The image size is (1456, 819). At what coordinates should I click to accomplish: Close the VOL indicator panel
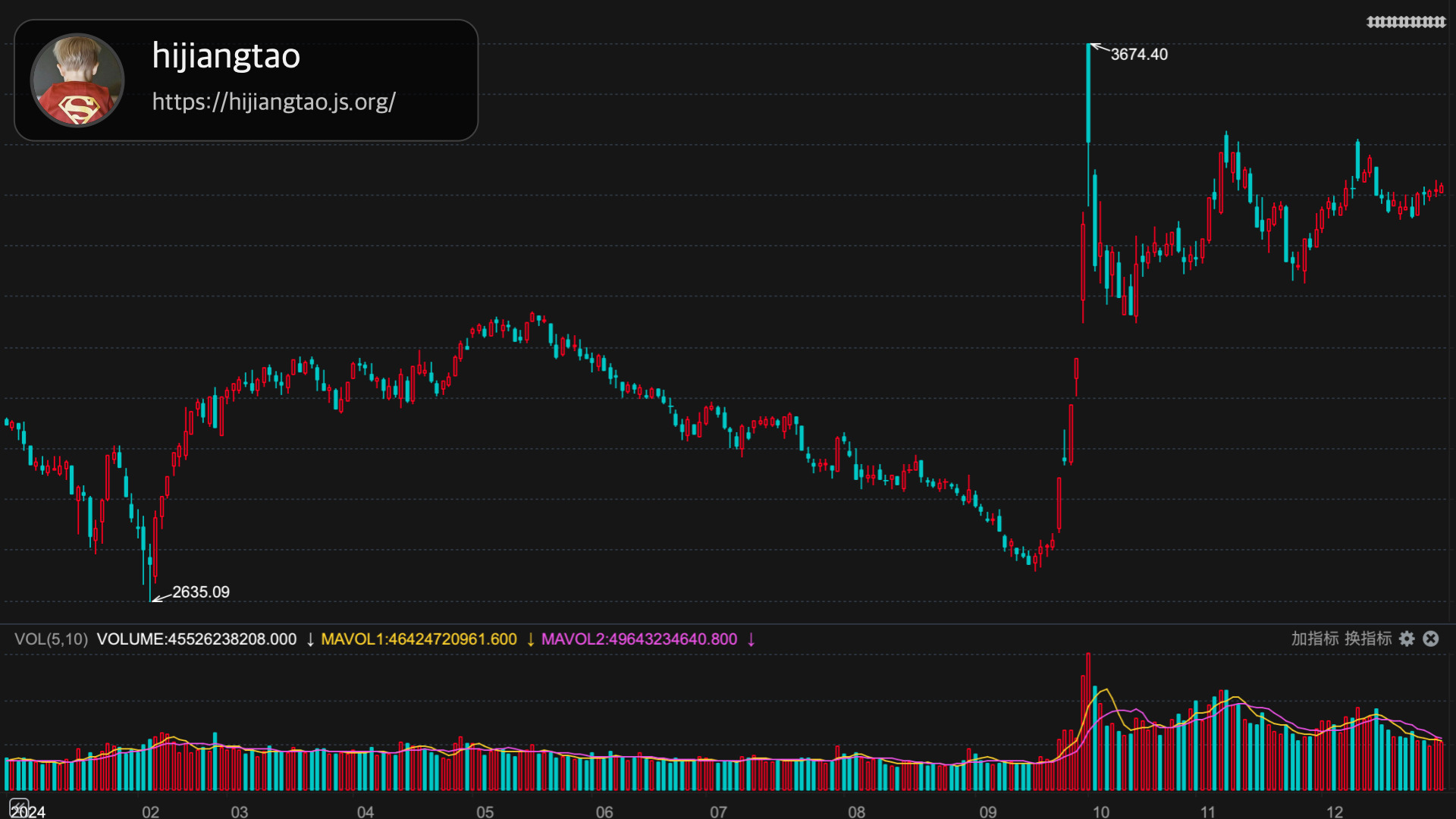[x=1431, y=639]
